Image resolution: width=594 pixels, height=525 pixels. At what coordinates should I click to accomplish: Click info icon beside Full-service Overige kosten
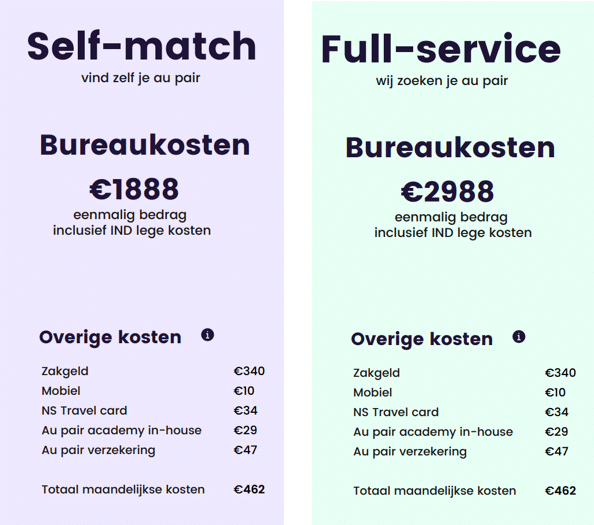point(519,336)
